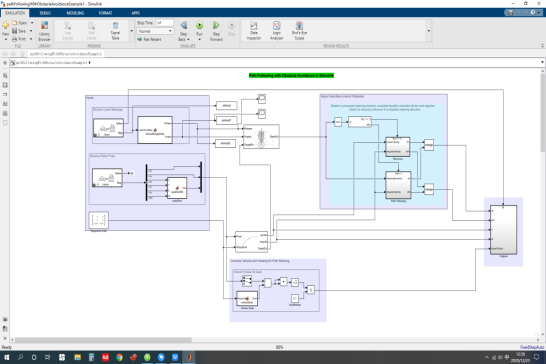Open Bird's-Eye Scope
Viewport: 546px width, 364px height.
coord(299,31)
